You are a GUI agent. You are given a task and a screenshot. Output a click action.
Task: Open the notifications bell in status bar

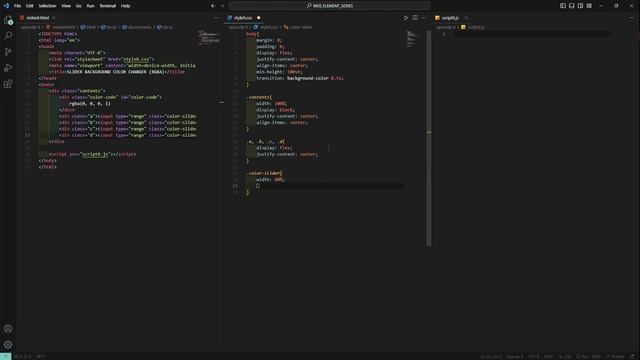click(633, 356)
